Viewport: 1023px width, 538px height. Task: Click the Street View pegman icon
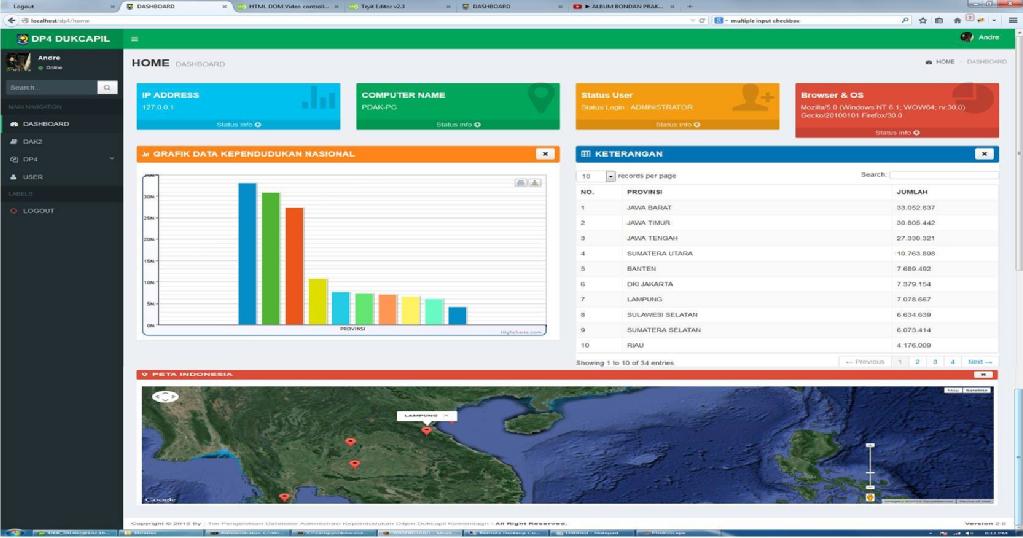pyautogui.click(x=869, y=496)
